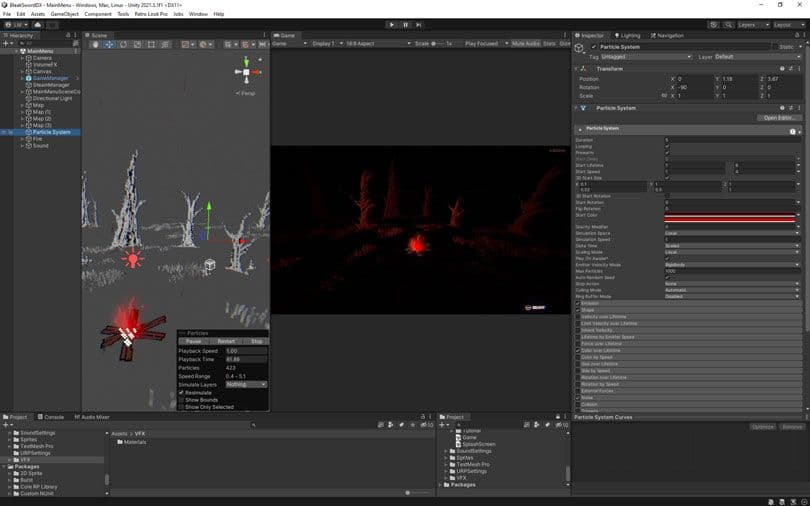Screen dimensions: 810x506
Task: Select the Hand view tool in Scene
Action: [x=96, y=45]
